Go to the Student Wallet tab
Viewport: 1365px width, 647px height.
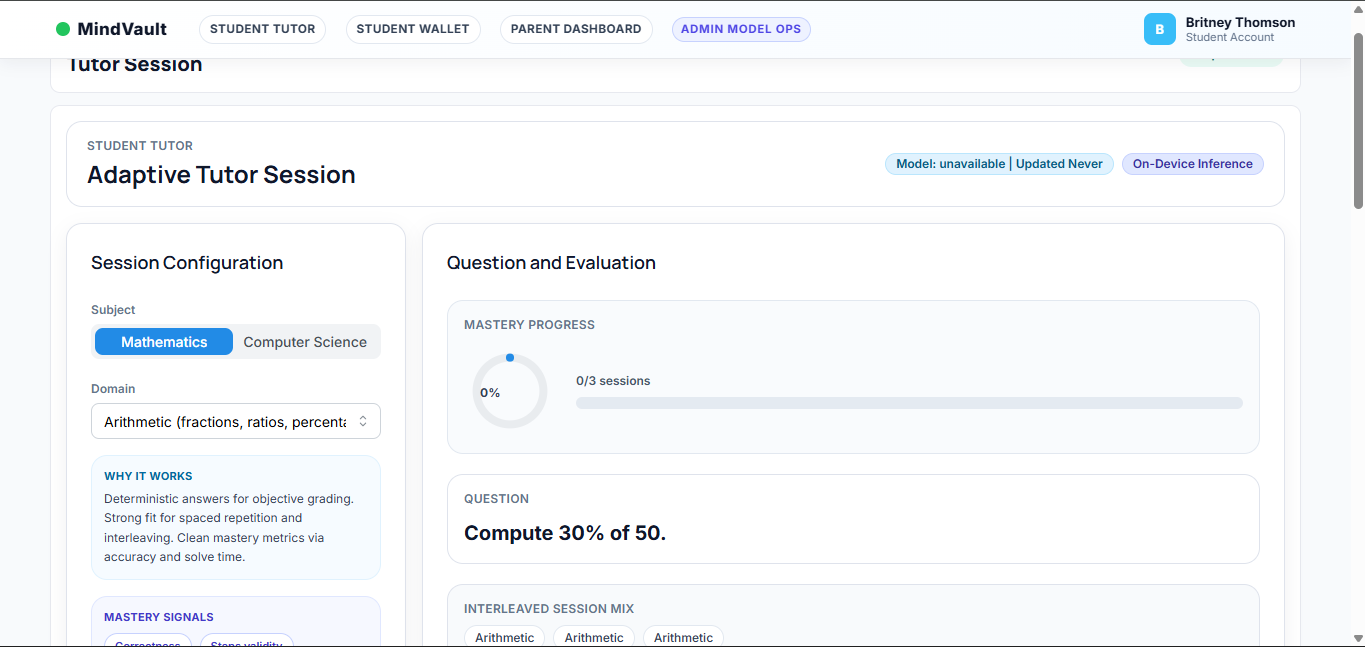click(413, 29)
